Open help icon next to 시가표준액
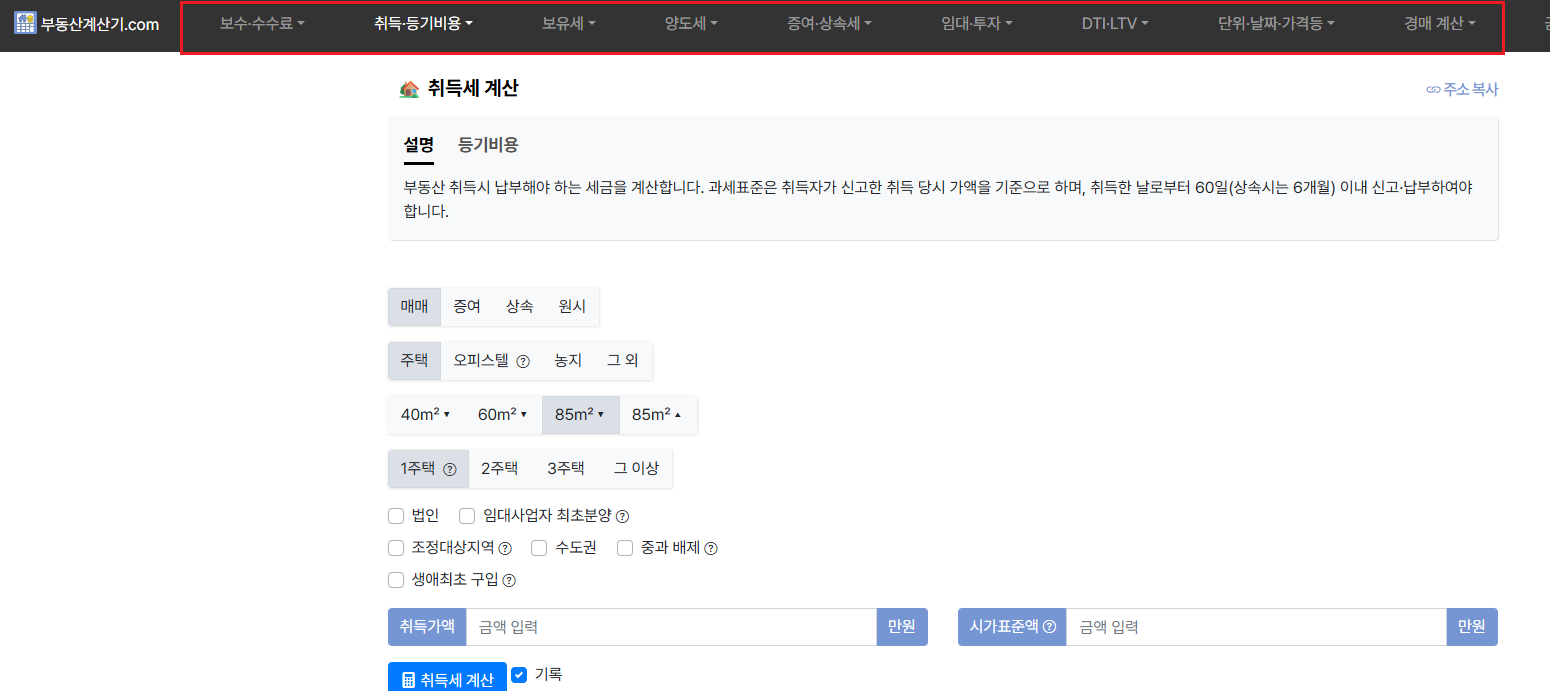This screenshot has width=1550, height=691. click(x=1048, y=626)
